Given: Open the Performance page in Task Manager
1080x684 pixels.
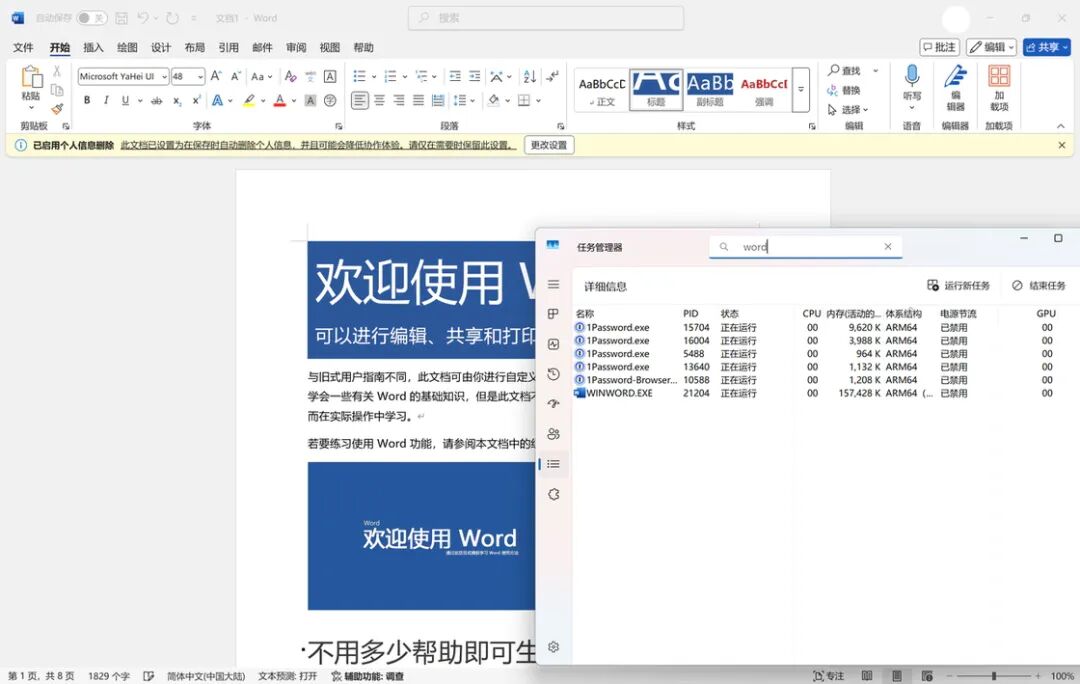Looking at the screenshot, I should 554,344.
